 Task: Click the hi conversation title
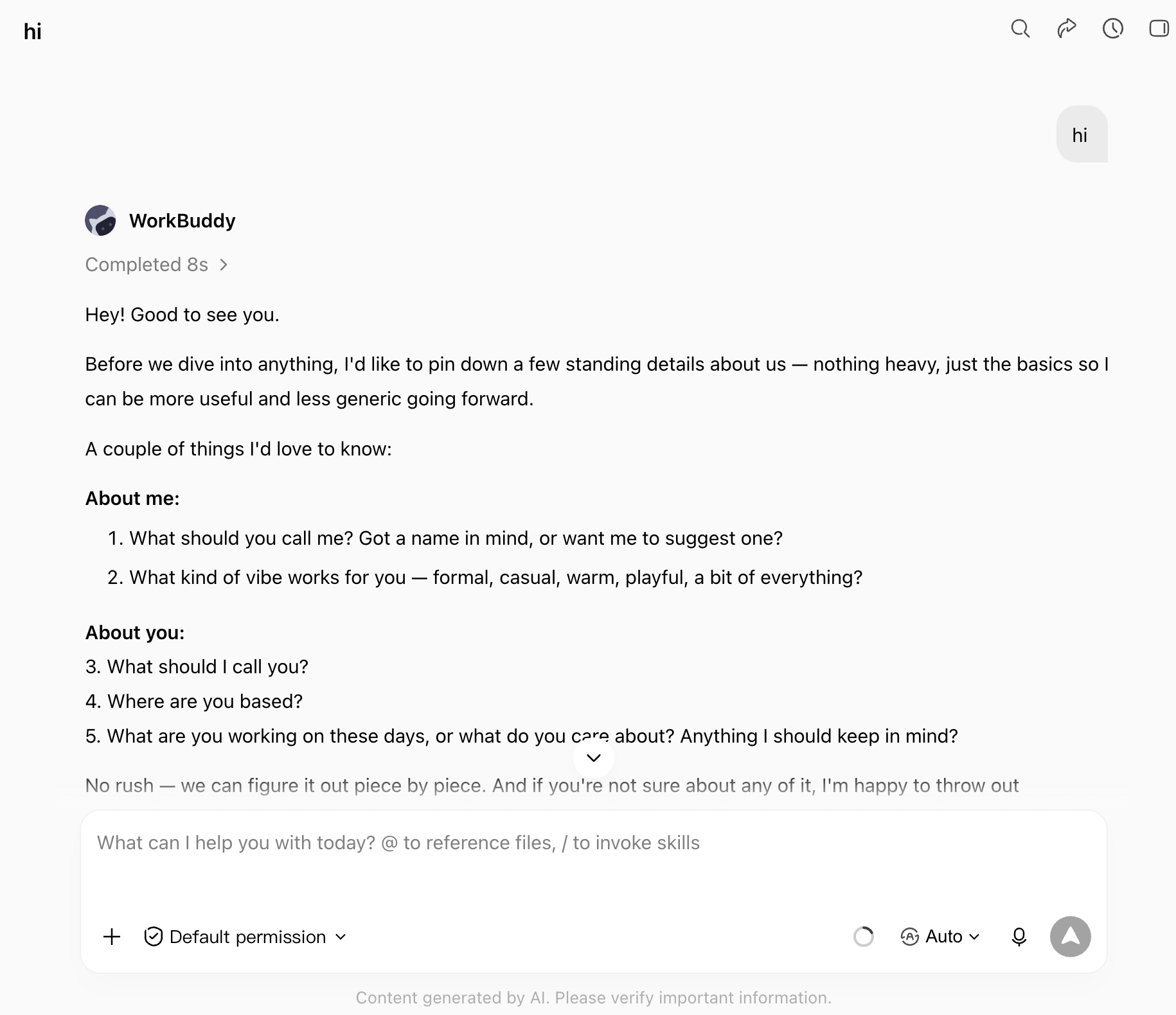(x=33, y=31)
